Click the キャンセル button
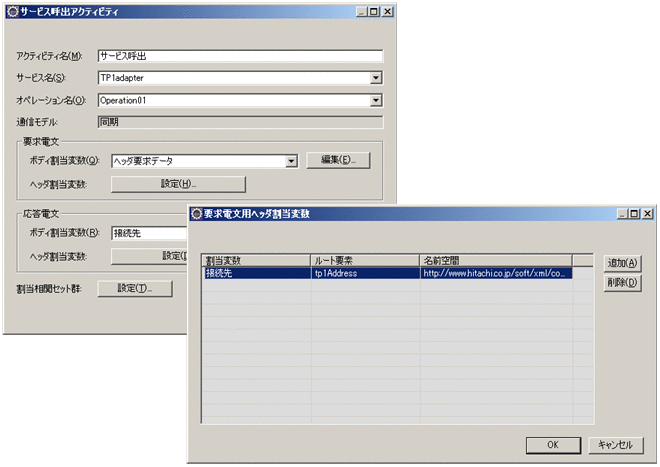The width and height of the screenshot is (660, 467). 615,445
